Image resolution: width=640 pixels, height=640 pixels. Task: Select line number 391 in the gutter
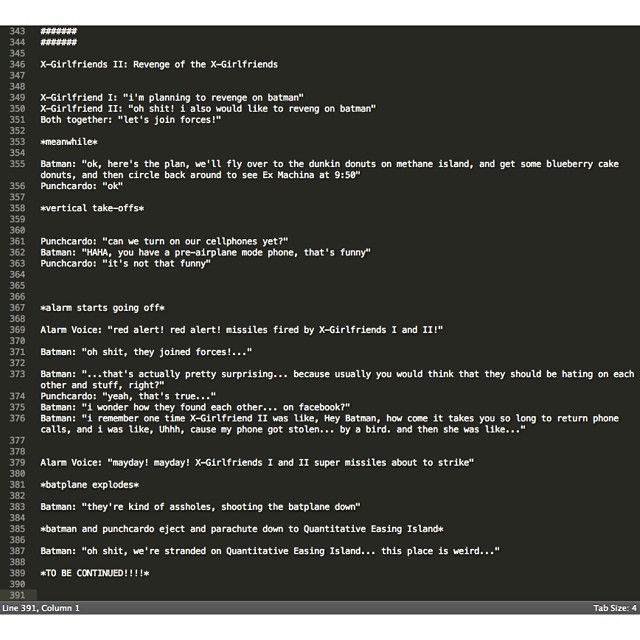(x=17, y=594)
